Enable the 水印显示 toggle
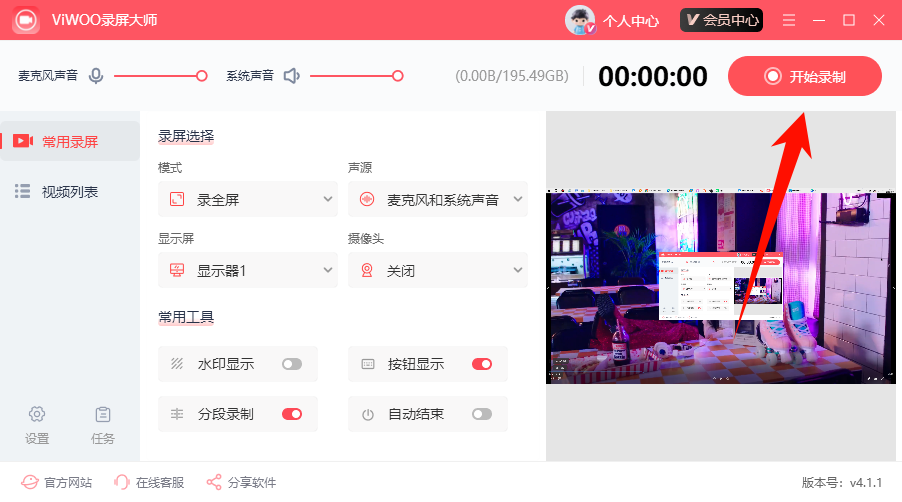Viewport: 902px width, 502px height. (292, 364)
